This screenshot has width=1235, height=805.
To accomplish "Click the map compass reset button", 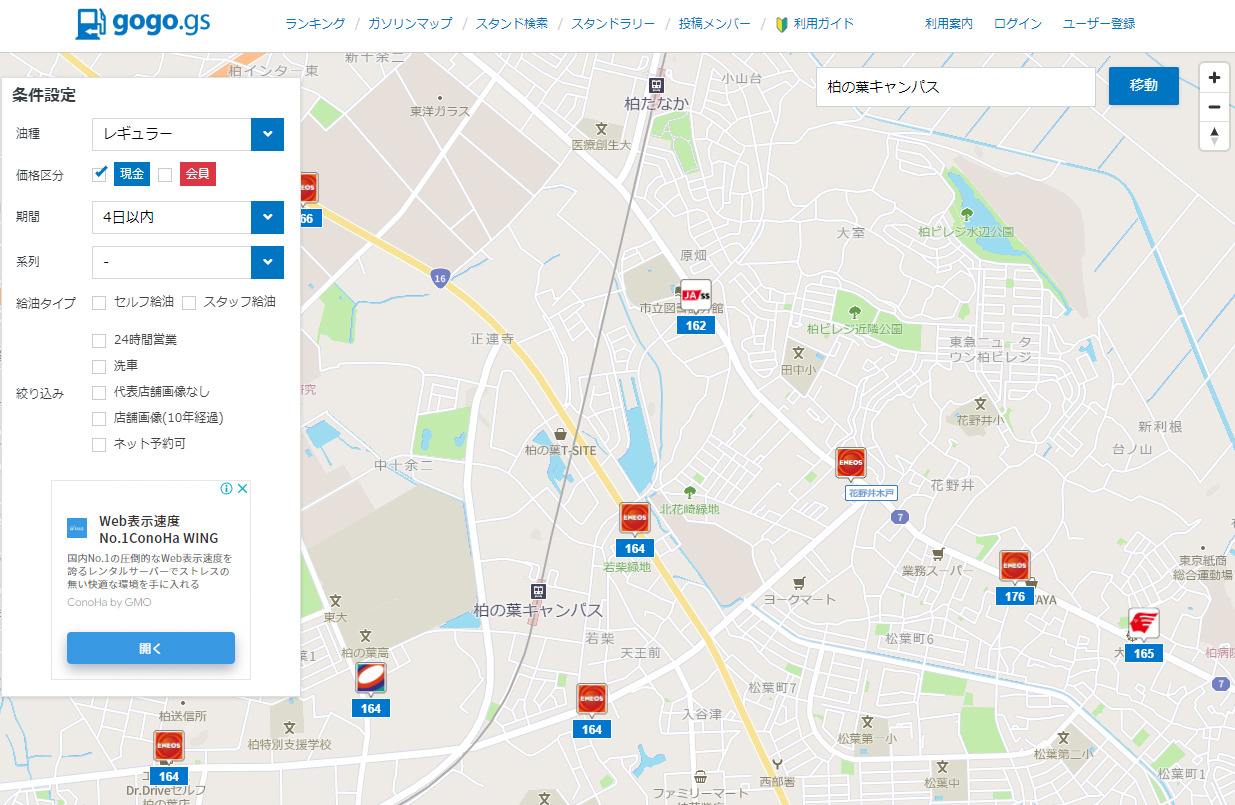I will tap(1214, 136).
